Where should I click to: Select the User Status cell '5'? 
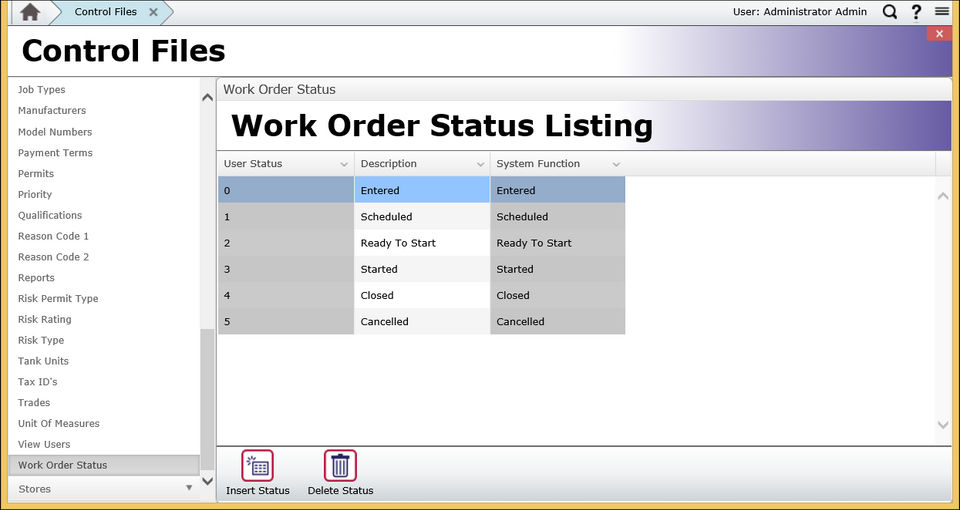click(x=286, y=321)
